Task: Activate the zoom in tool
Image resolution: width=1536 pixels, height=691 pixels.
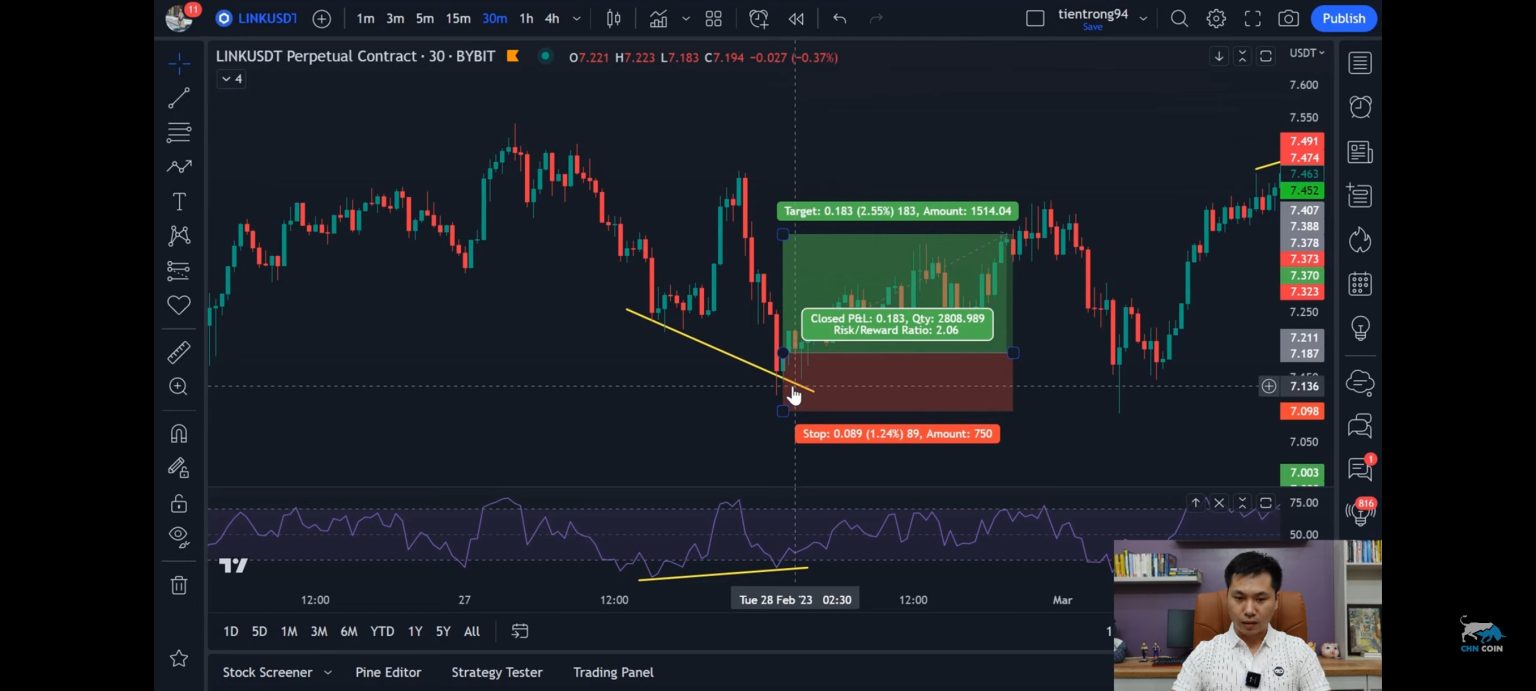Action: tap(179, 386)
